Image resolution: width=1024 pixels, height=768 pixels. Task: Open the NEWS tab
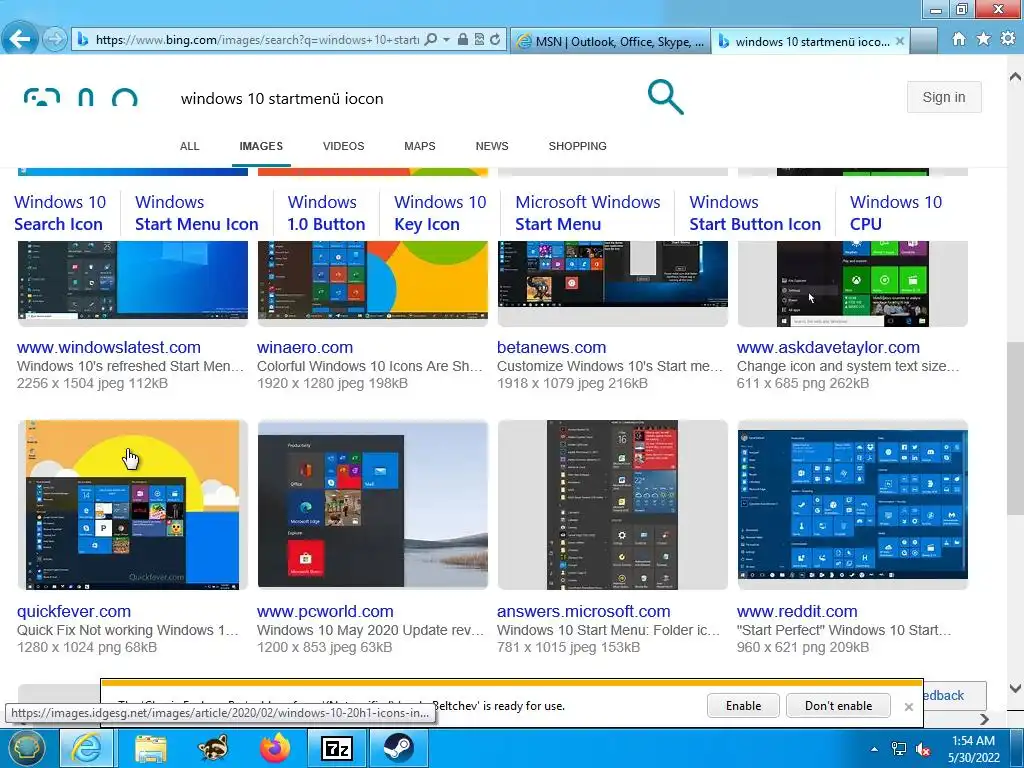click(x=492, y=146)
